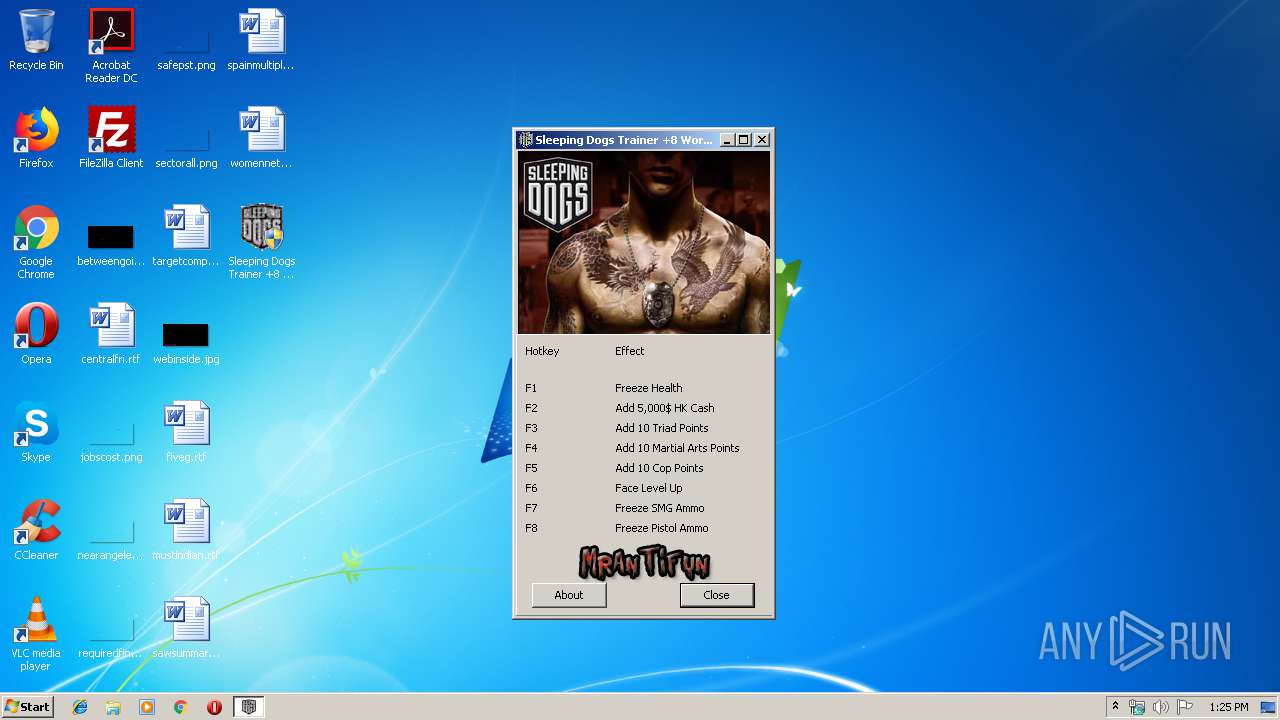Open Windows Explorer from taskbar
This screenshot has height=720, width=1280.
click(113, 707)
